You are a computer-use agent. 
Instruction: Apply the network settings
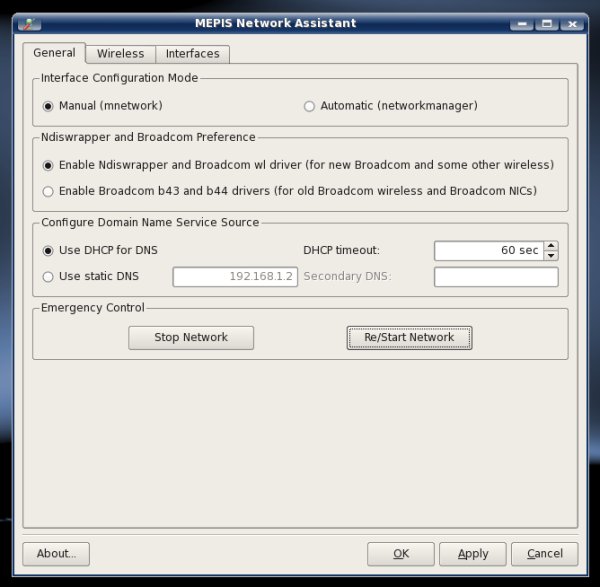473,554
